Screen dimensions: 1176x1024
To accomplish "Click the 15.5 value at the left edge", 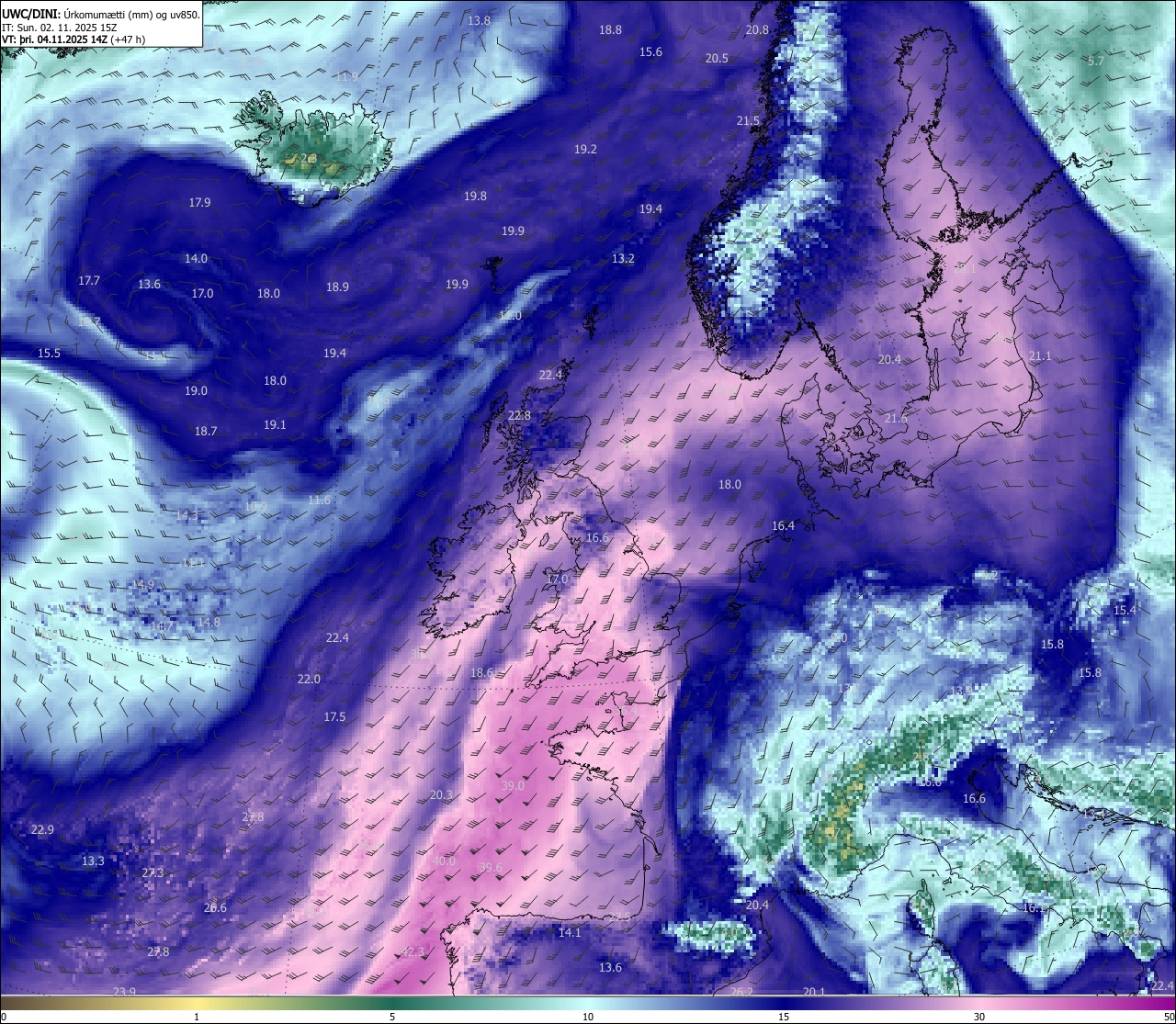I will click(49, 353).
